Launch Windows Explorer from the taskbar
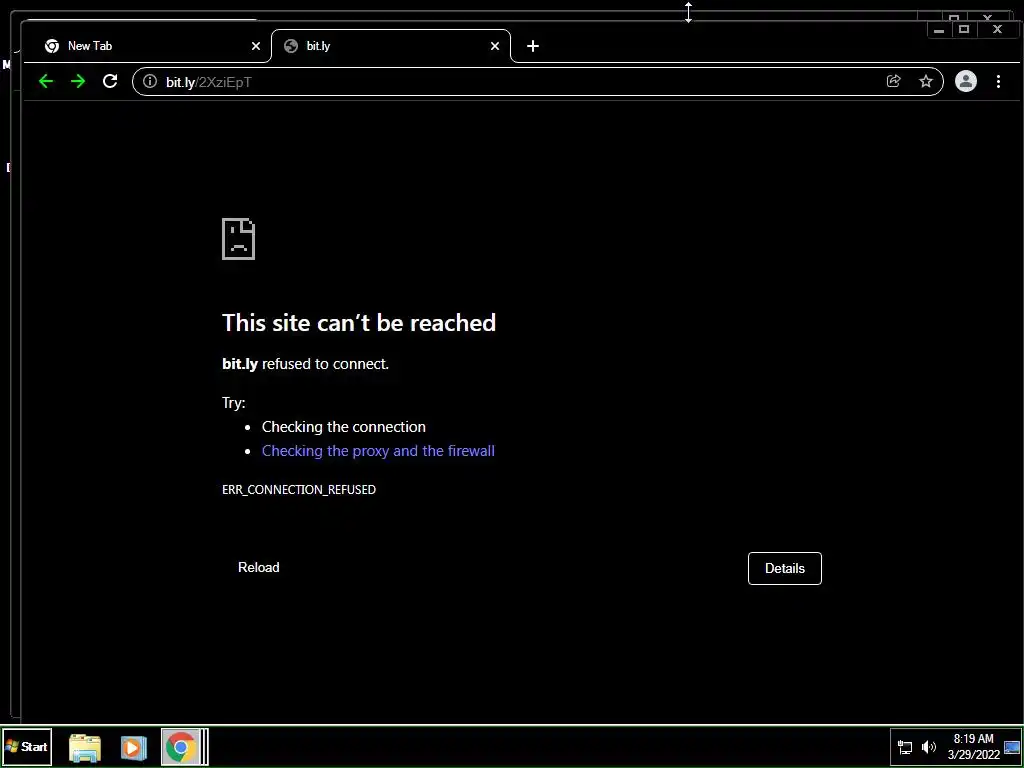The height and width of the screenshot is (768, 1024). click(85, 747)
